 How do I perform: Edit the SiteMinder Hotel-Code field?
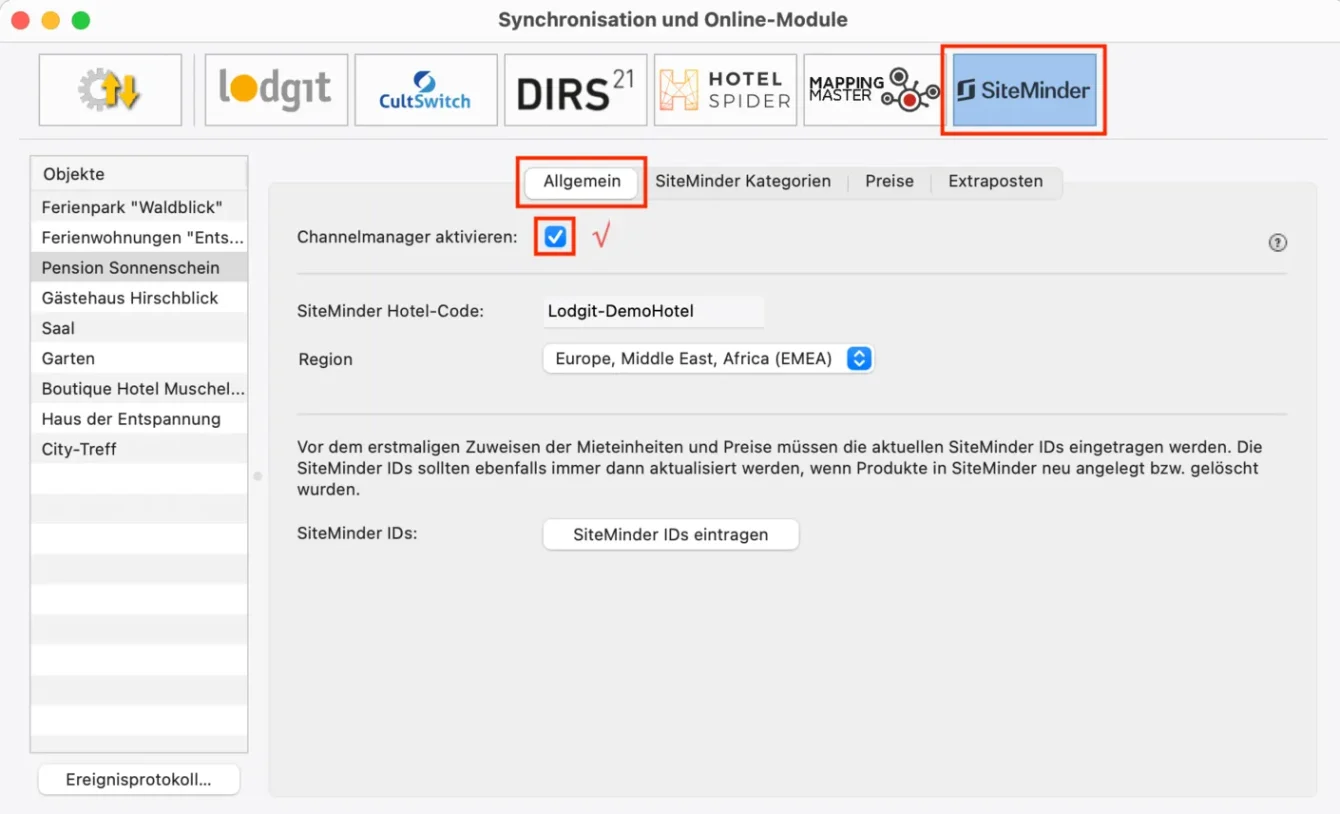(x=654, y=311)
